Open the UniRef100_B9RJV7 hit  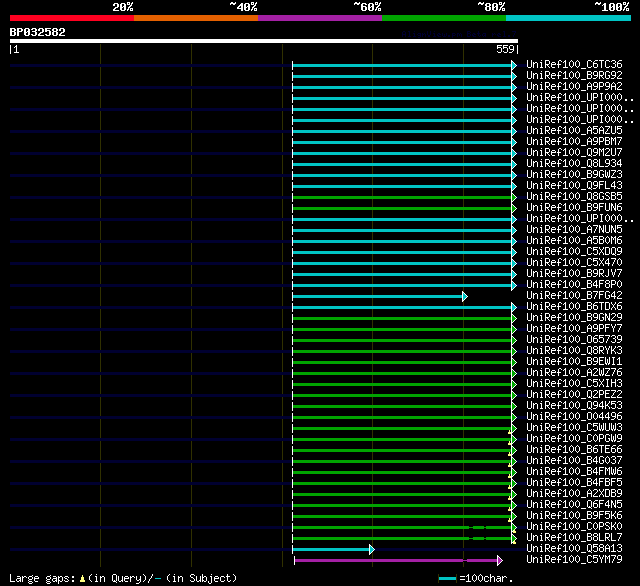point(574,274)
